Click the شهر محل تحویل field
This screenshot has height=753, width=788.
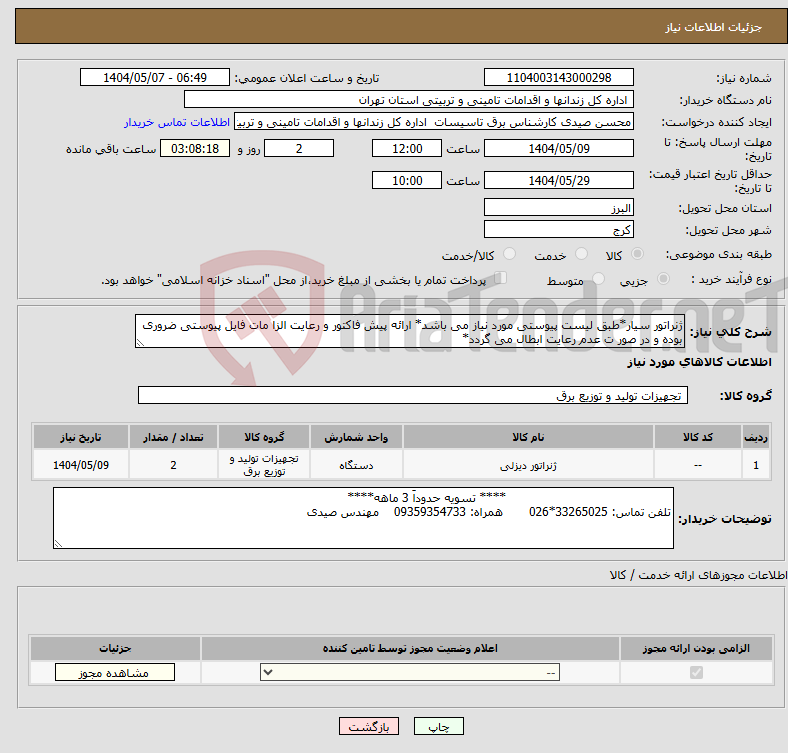coord(558,229)
